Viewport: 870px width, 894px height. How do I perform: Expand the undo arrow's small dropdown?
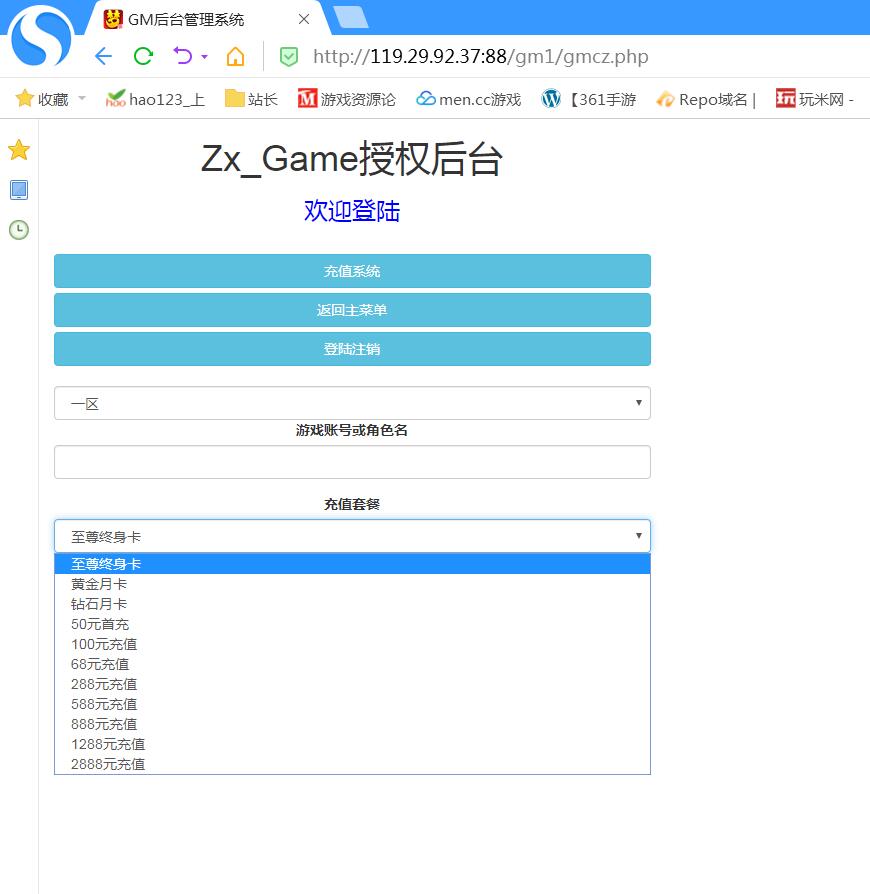tap(204, 57)
